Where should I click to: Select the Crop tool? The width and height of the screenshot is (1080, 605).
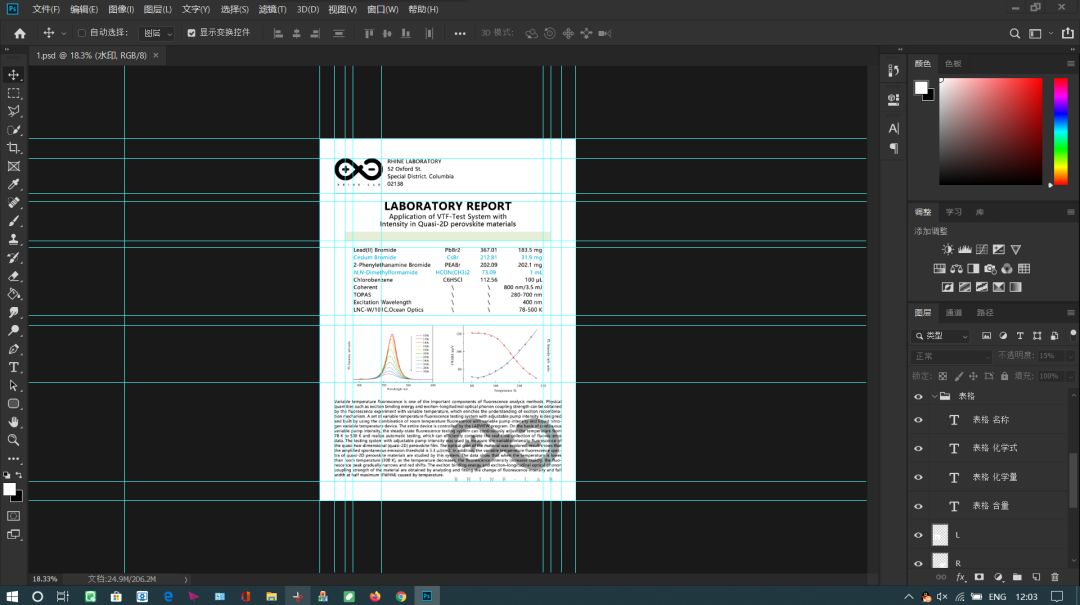13,147
